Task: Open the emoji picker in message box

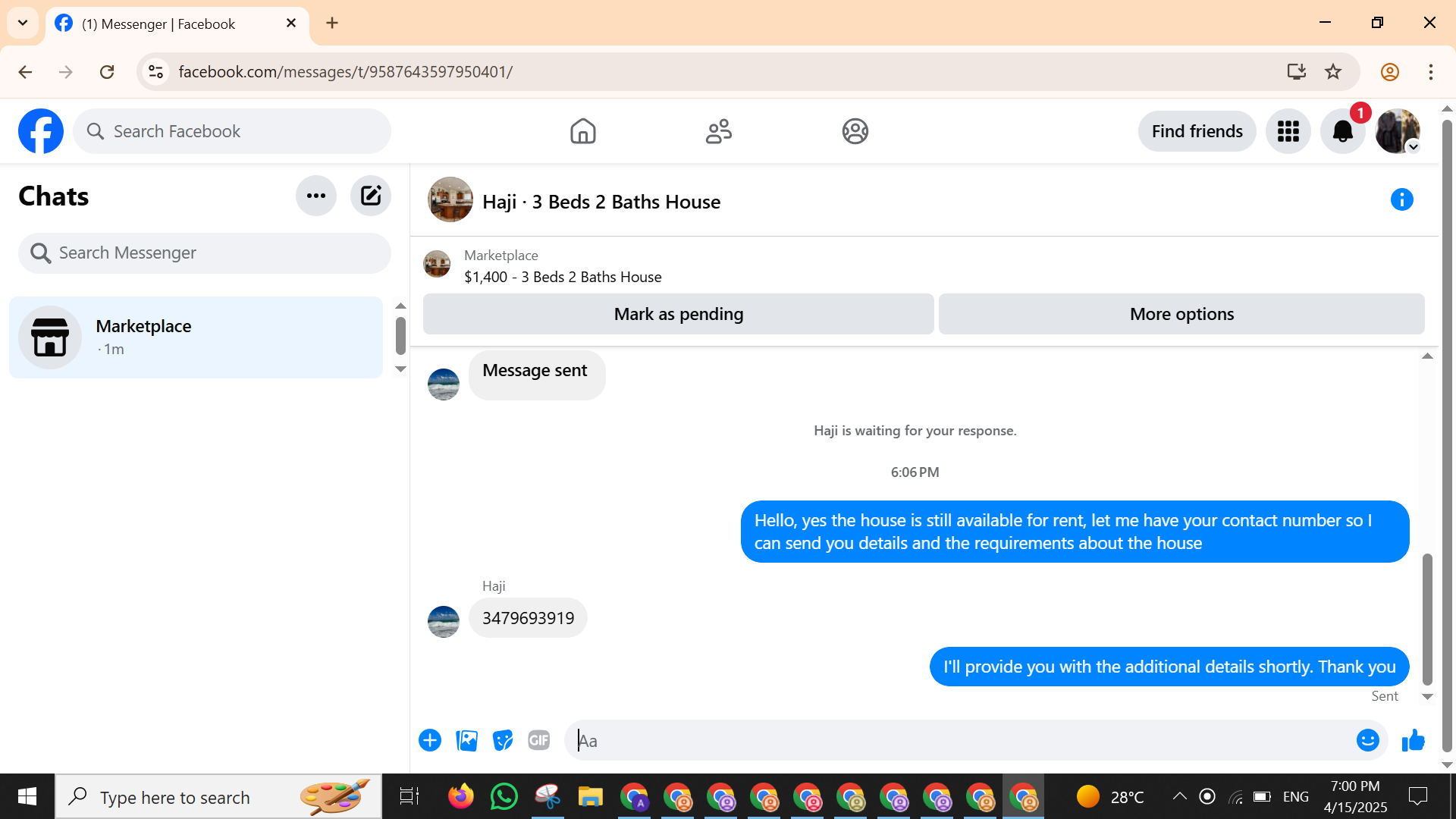Action: point(1367,740)
